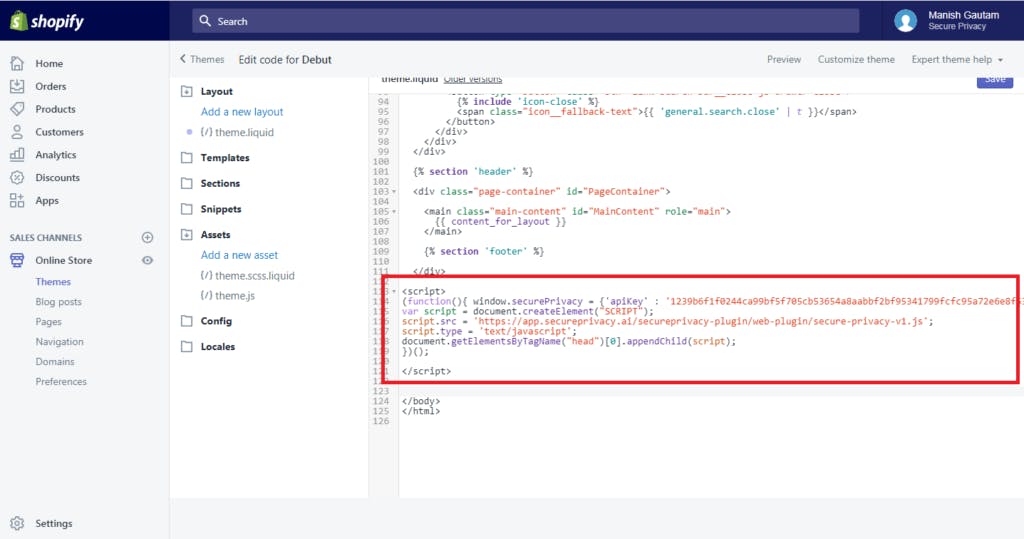Click the Assets folder icon
1024x539 pixels.
tap(187, 235)
